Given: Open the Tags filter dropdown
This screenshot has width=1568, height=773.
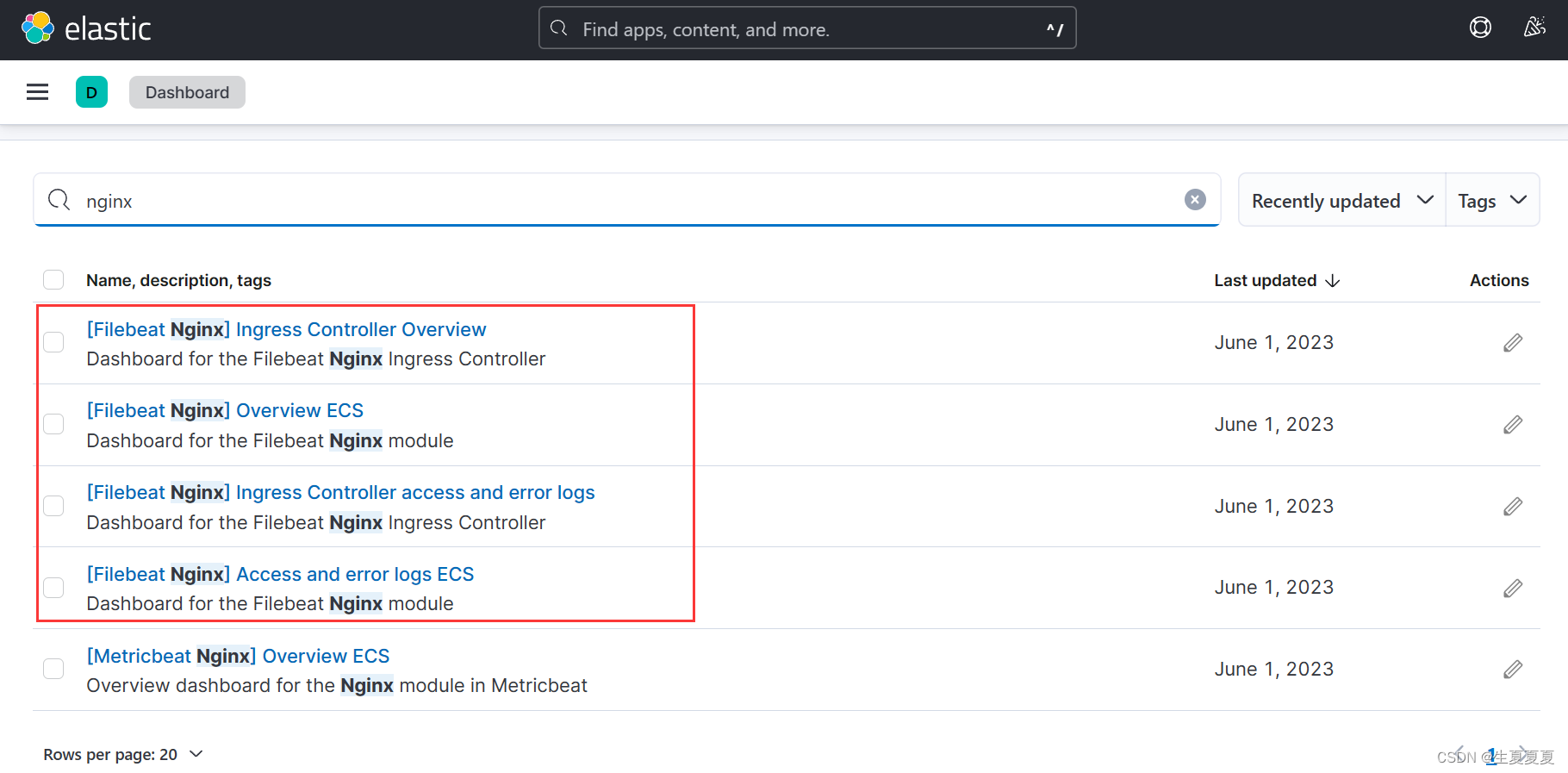Looking at the screenshot, I should point(1492,200).
